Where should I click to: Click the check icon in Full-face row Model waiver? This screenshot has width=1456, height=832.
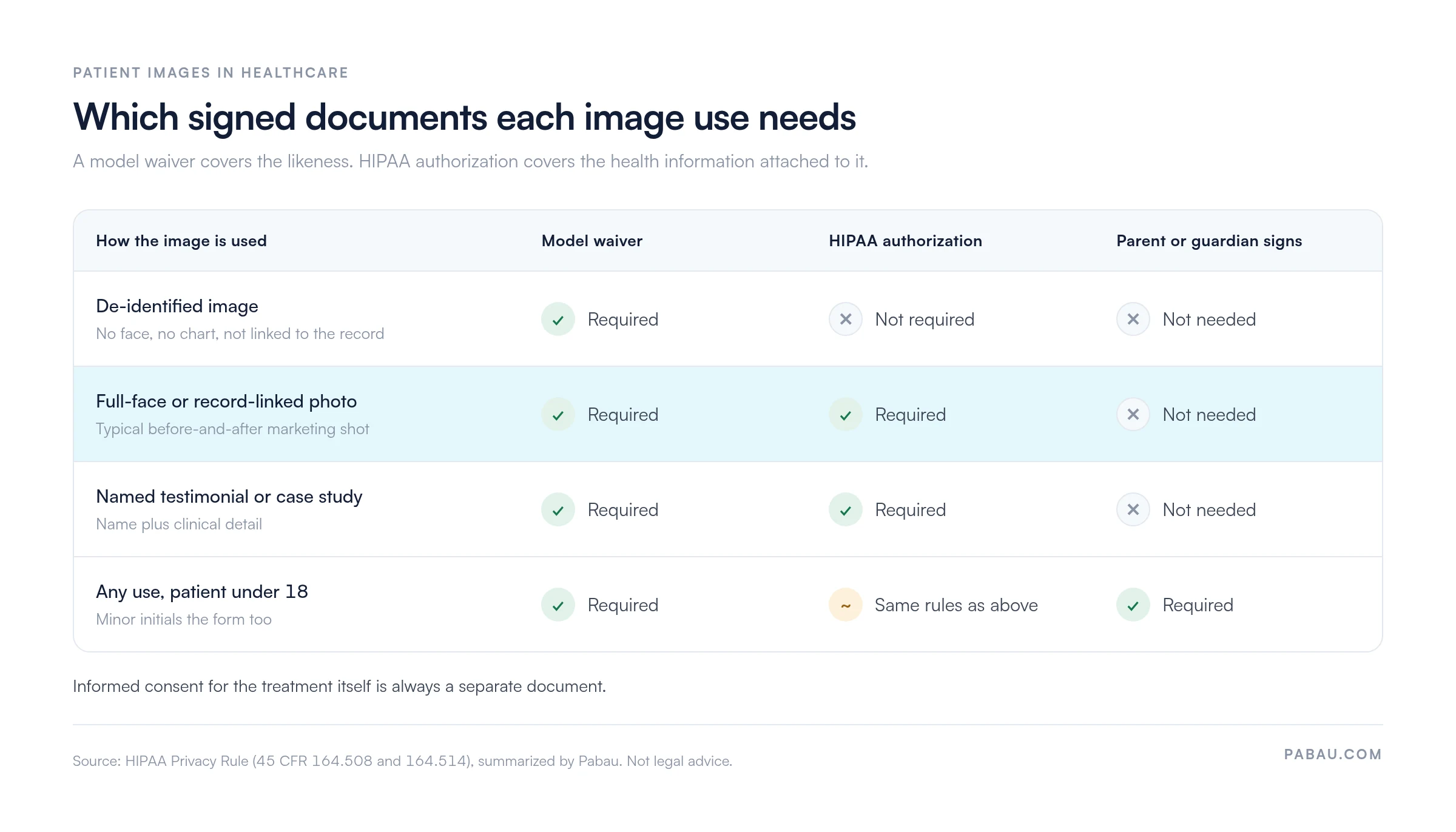point(558,414)
